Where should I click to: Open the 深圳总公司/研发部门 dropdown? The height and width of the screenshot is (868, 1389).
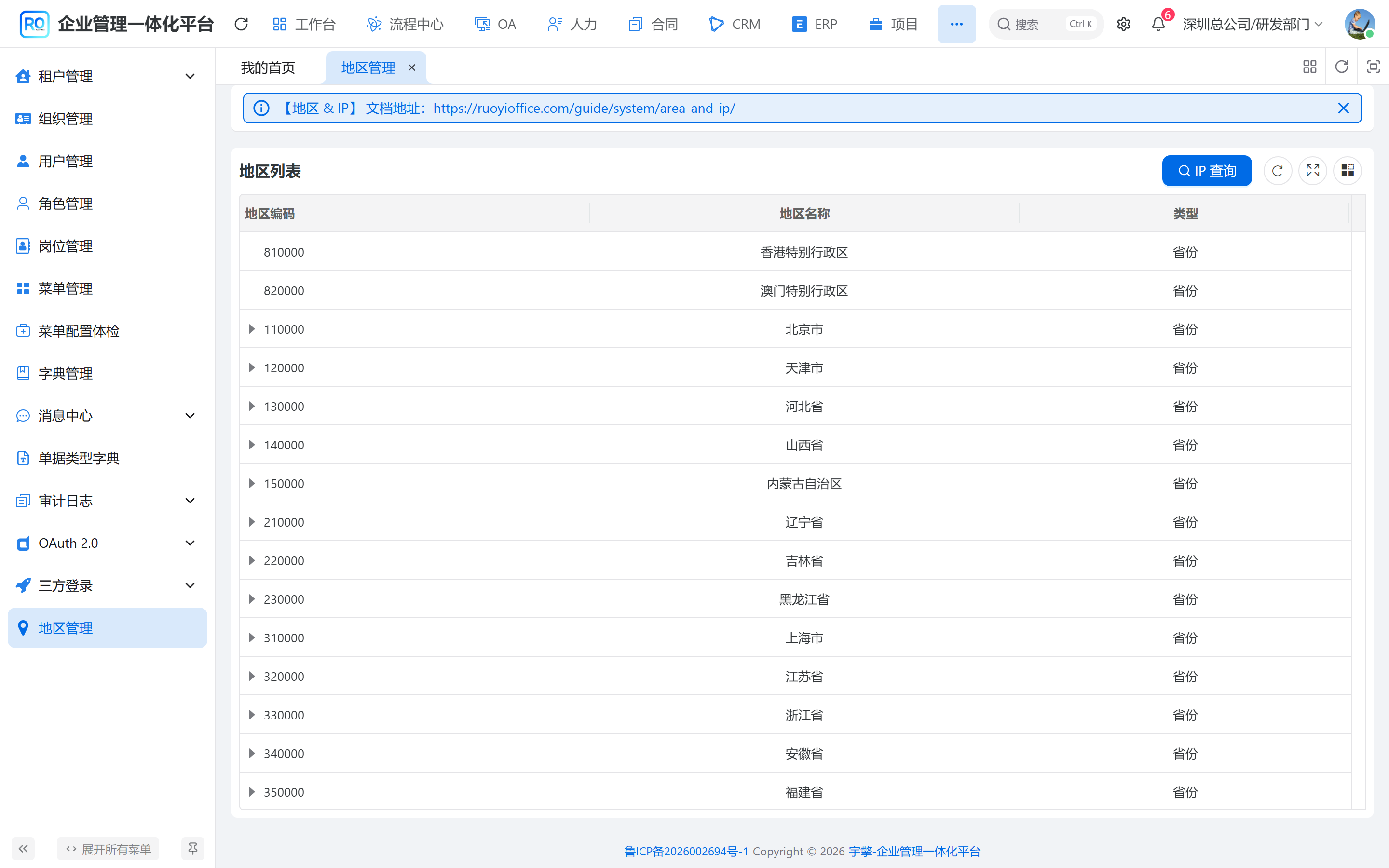point(1252,24)
